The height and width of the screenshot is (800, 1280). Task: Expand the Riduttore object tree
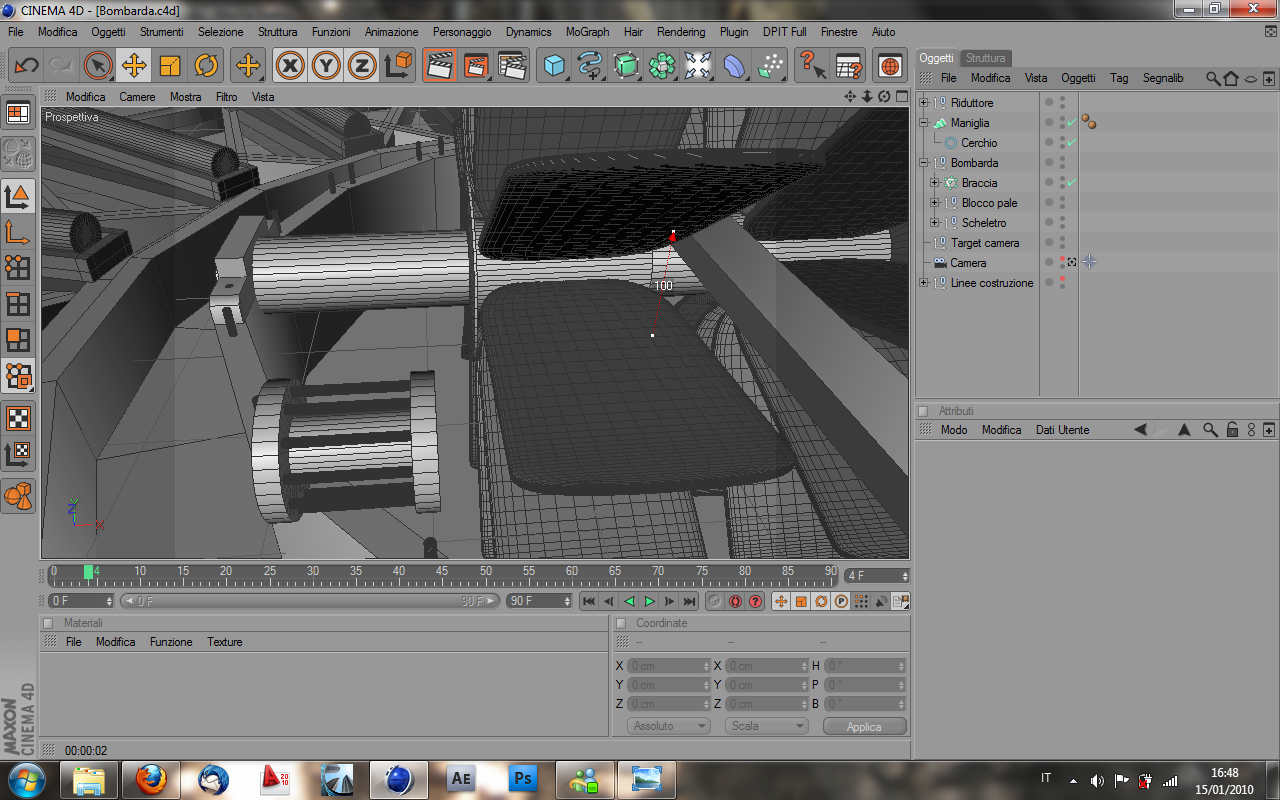click(x=923, y=103)
